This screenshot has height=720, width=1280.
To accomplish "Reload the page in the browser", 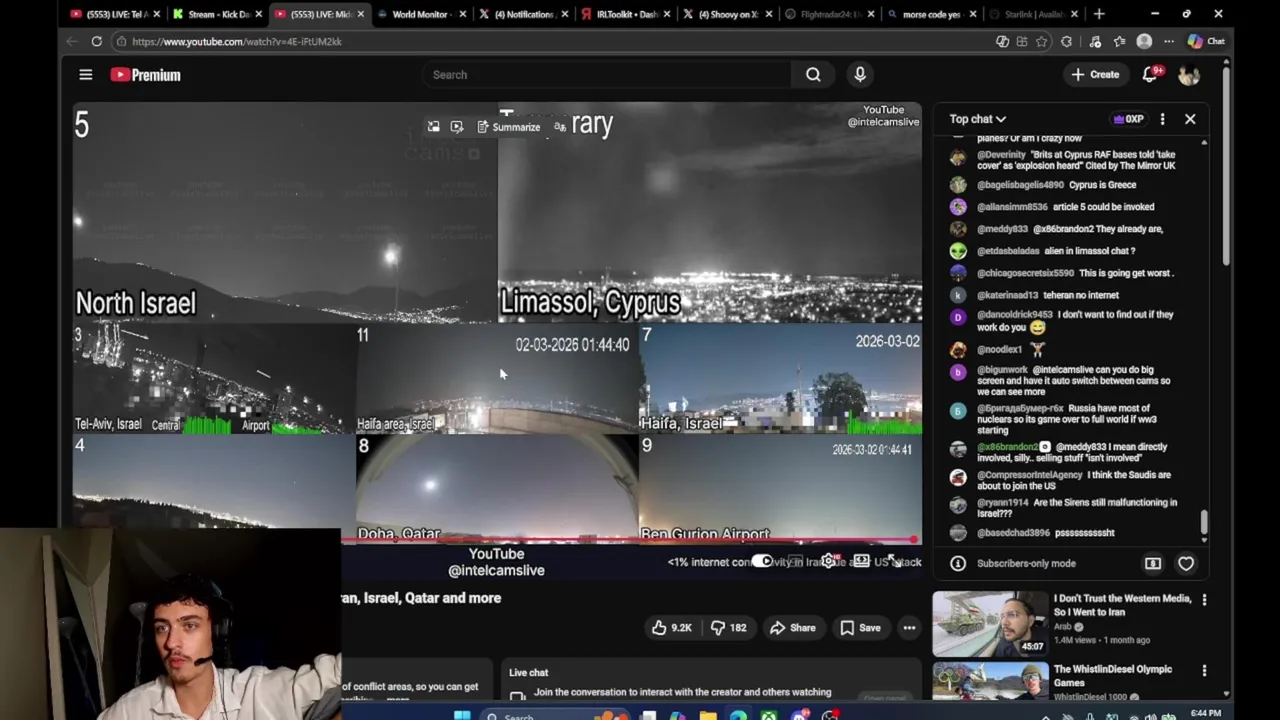I will (x=97, y=42).
